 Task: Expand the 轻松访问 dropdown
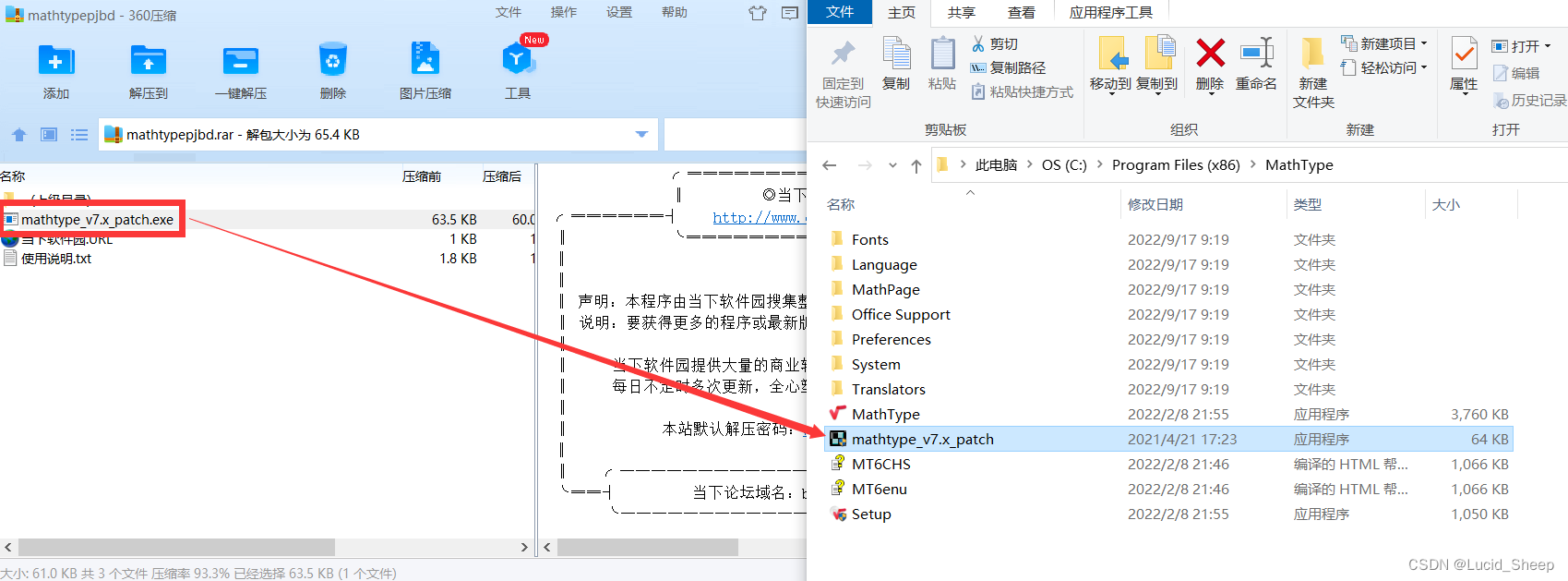point(1424,67)
